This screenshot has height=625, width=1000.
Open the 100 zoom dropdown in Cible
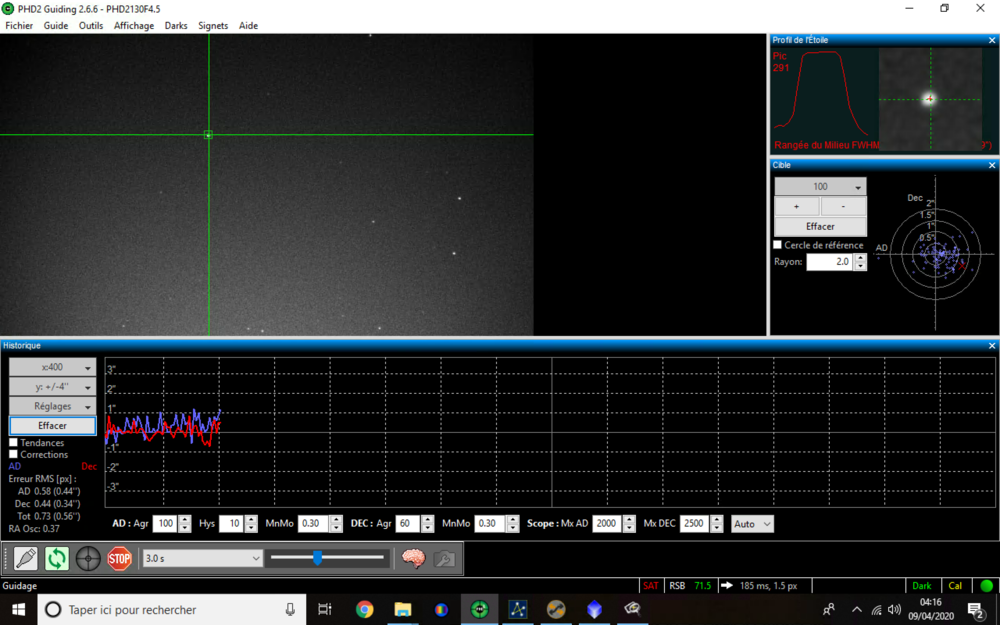click(820, 186)
